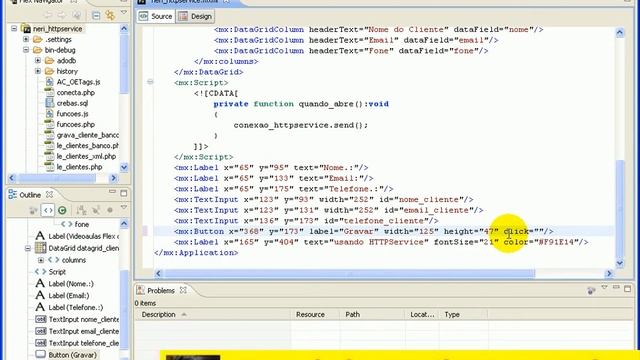Minimize the Outline panel
This screenshot has height=360, width=640.
click(x=112, y=192)
